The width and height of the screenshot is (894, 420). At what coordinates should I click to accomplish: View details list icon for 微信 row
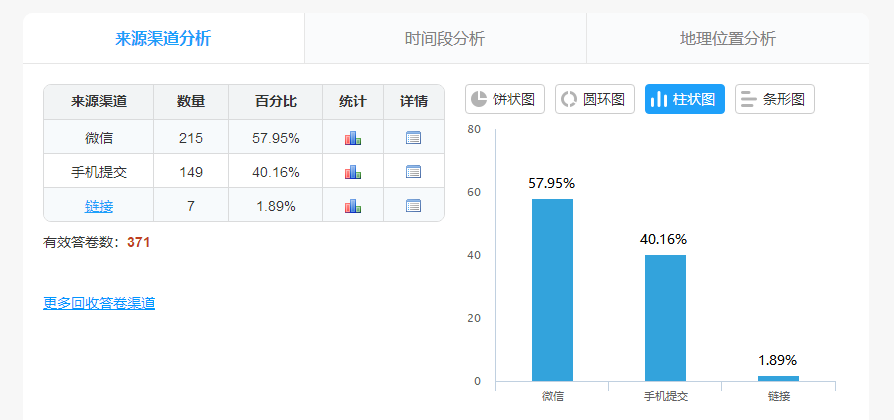(x=413, y=137)
